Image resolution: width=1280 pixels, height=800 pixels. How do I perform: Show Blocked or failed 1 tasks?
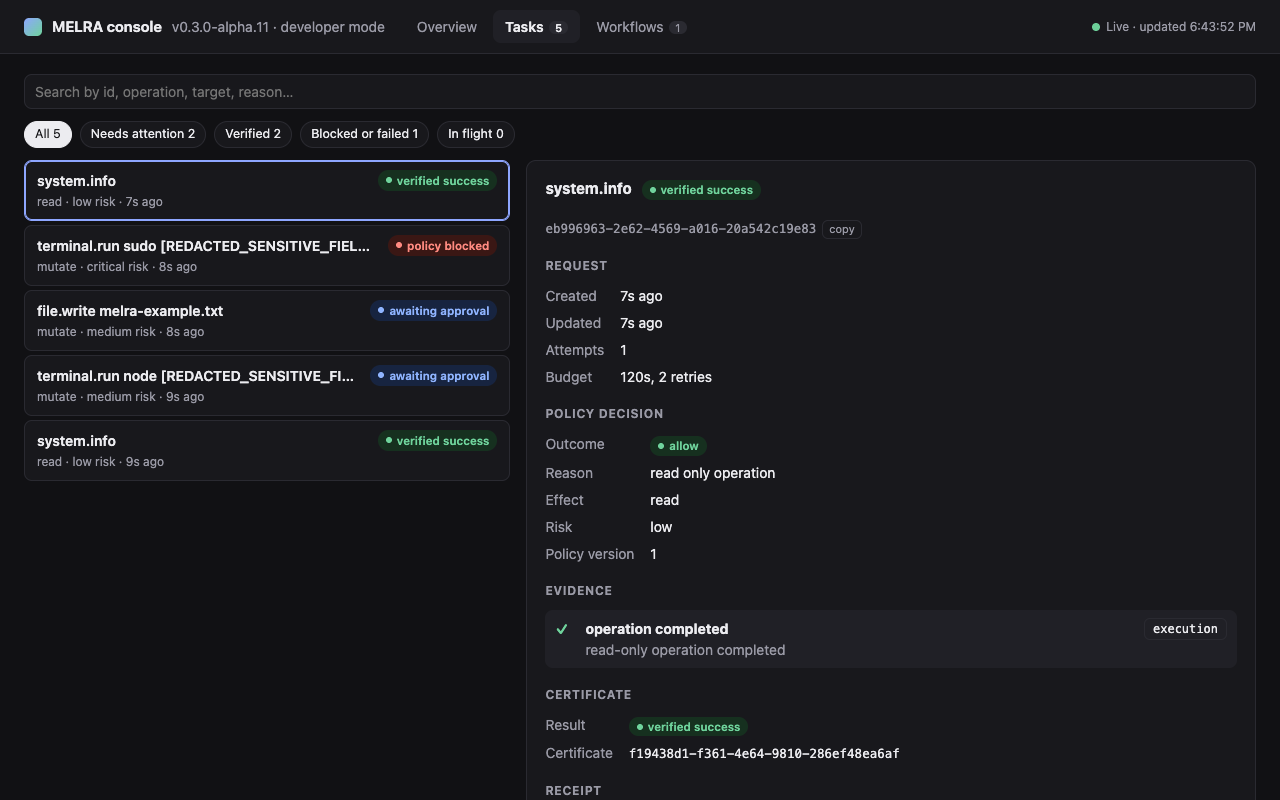365,134
